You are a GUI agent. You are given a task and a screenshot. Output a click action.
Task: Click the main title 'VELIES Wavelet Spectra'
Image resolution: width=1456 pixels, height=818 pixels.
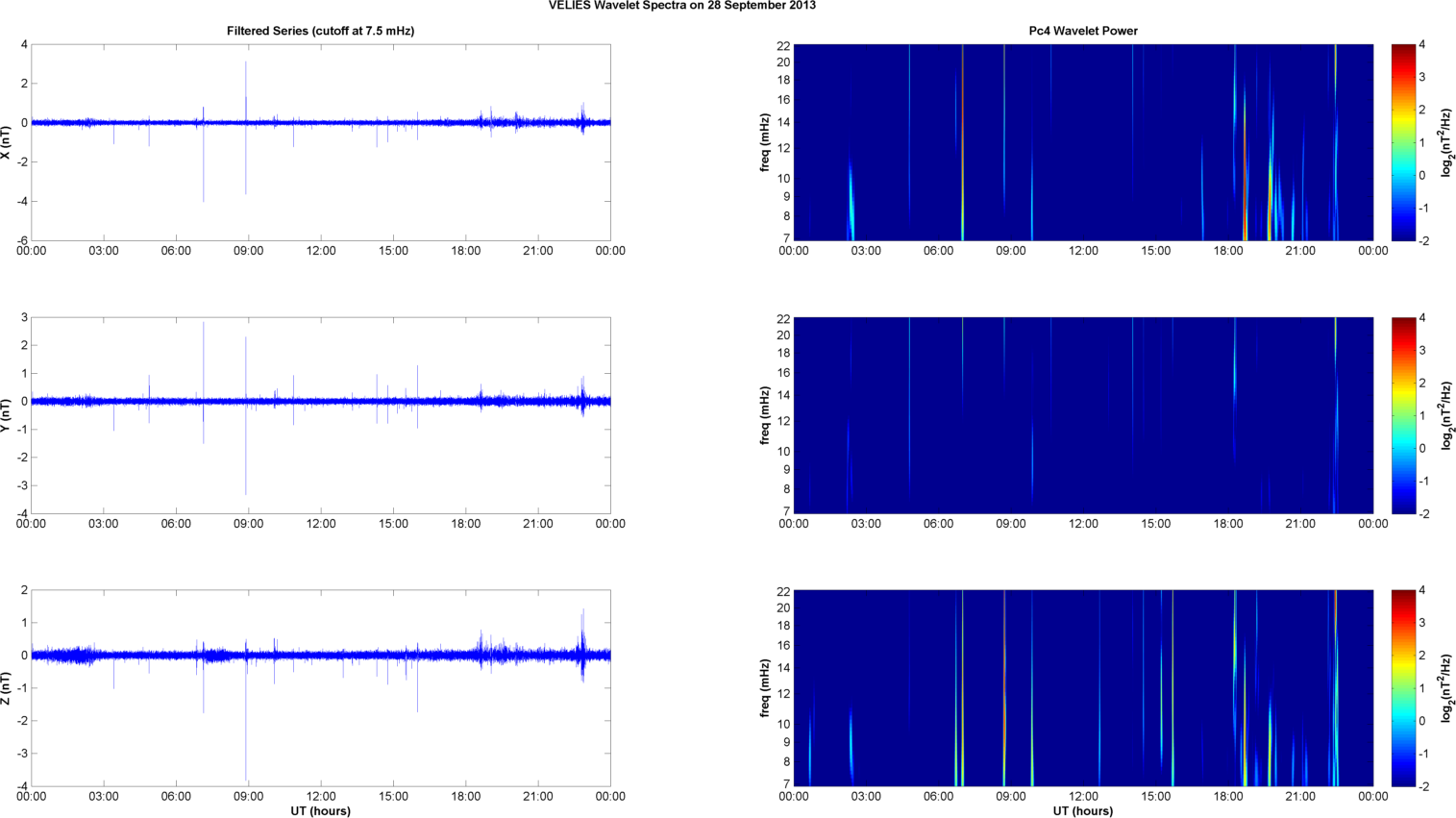[681, 6]
